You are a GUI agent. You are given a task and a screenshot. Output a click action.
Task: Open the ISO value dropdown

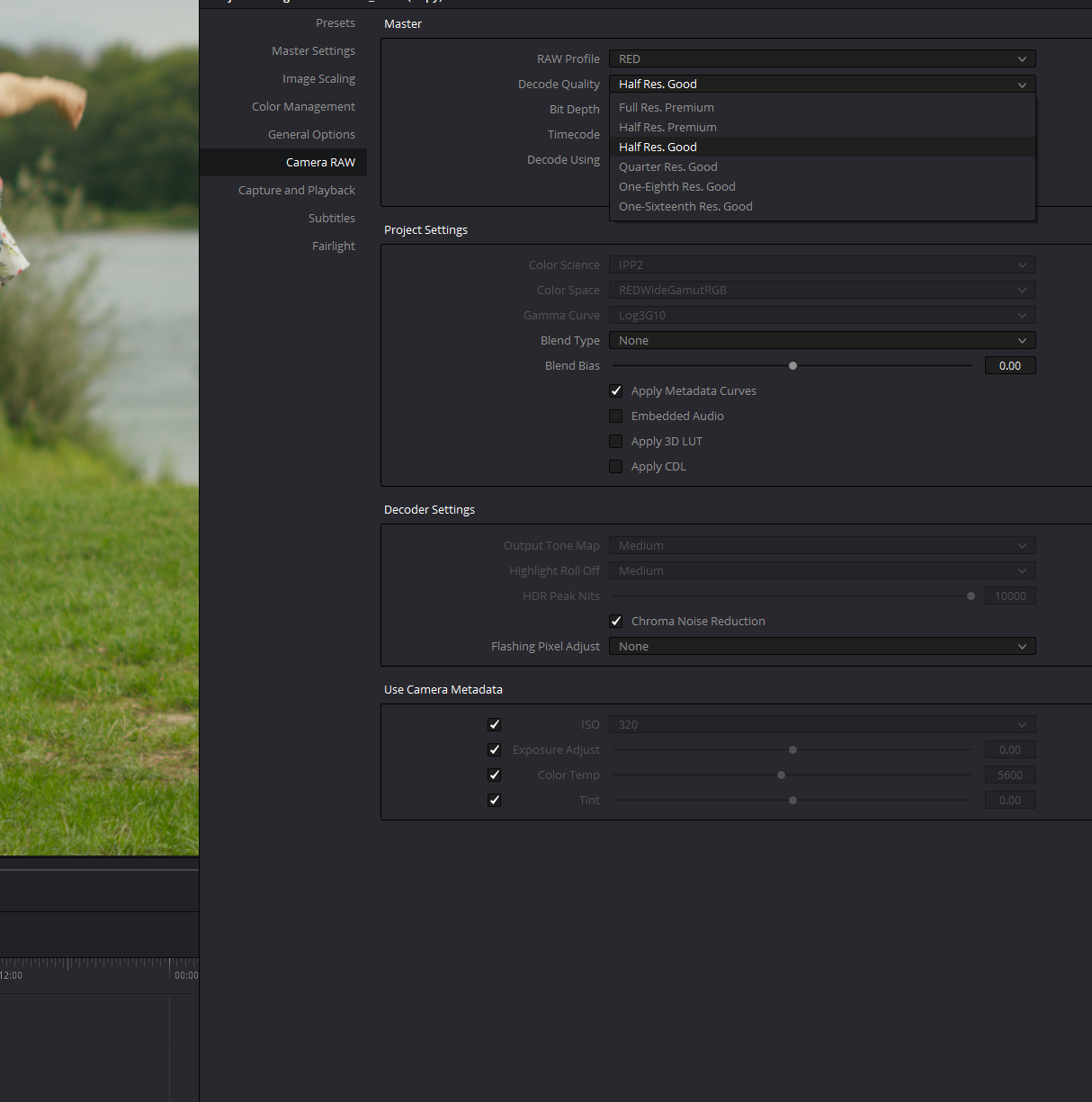coord(822,724)
